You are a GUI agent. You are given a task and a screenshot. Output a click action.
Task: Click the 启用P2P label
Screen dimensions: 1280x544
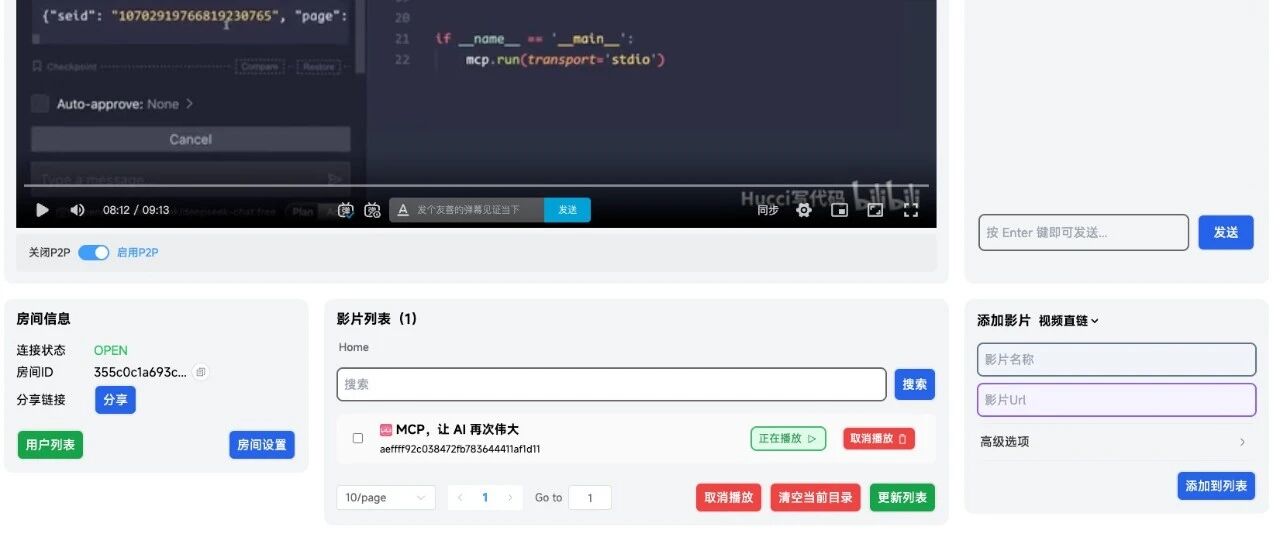click(x=137, y=253)
